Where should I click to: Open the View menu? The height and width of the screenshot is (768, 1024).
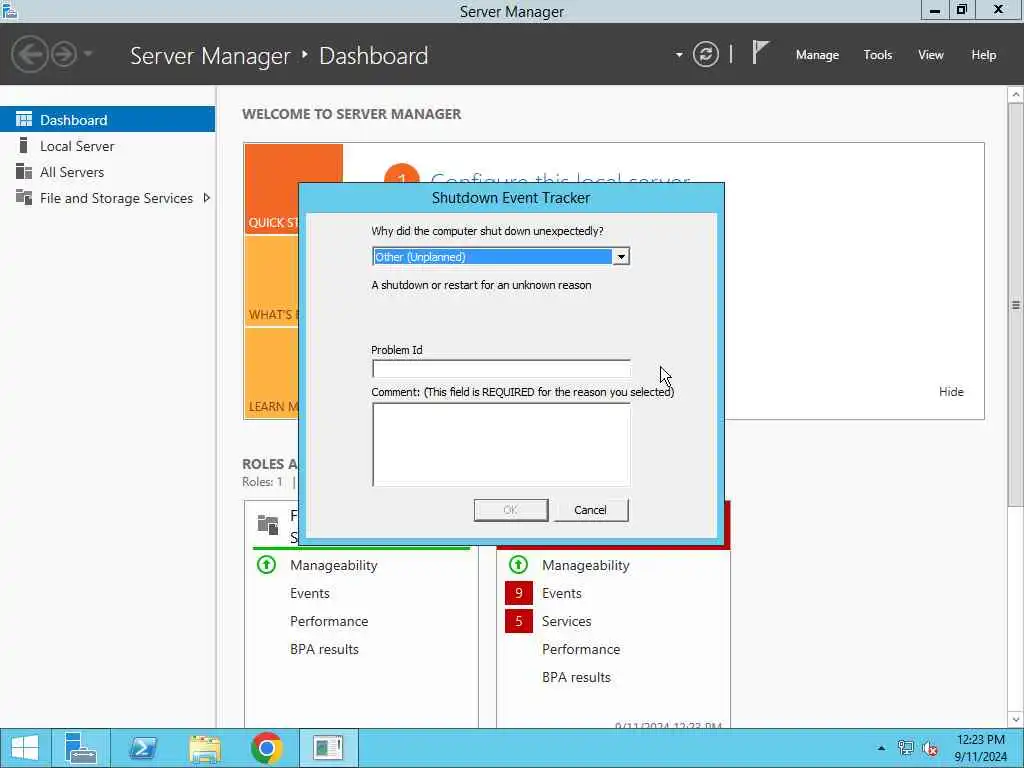pos(931,55)
